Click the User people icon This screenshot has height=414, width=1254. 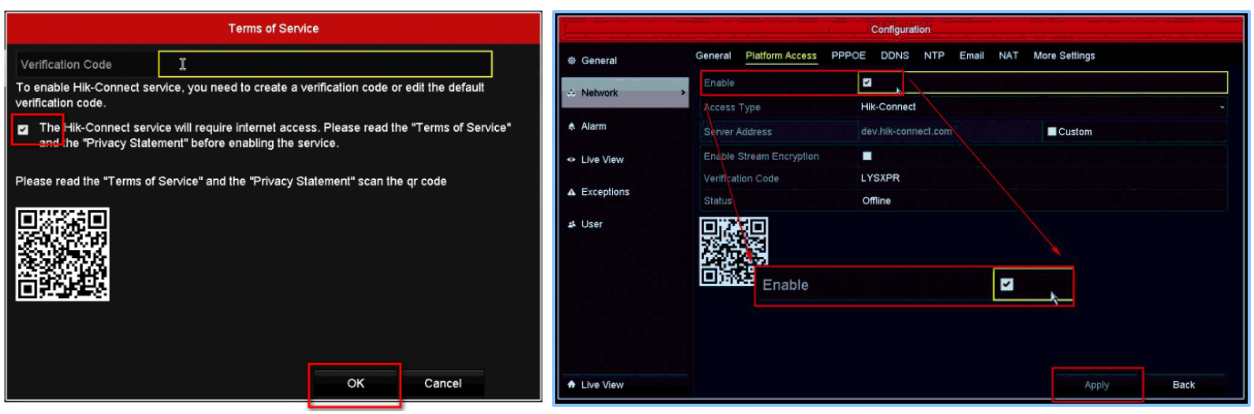pos(571,224)
